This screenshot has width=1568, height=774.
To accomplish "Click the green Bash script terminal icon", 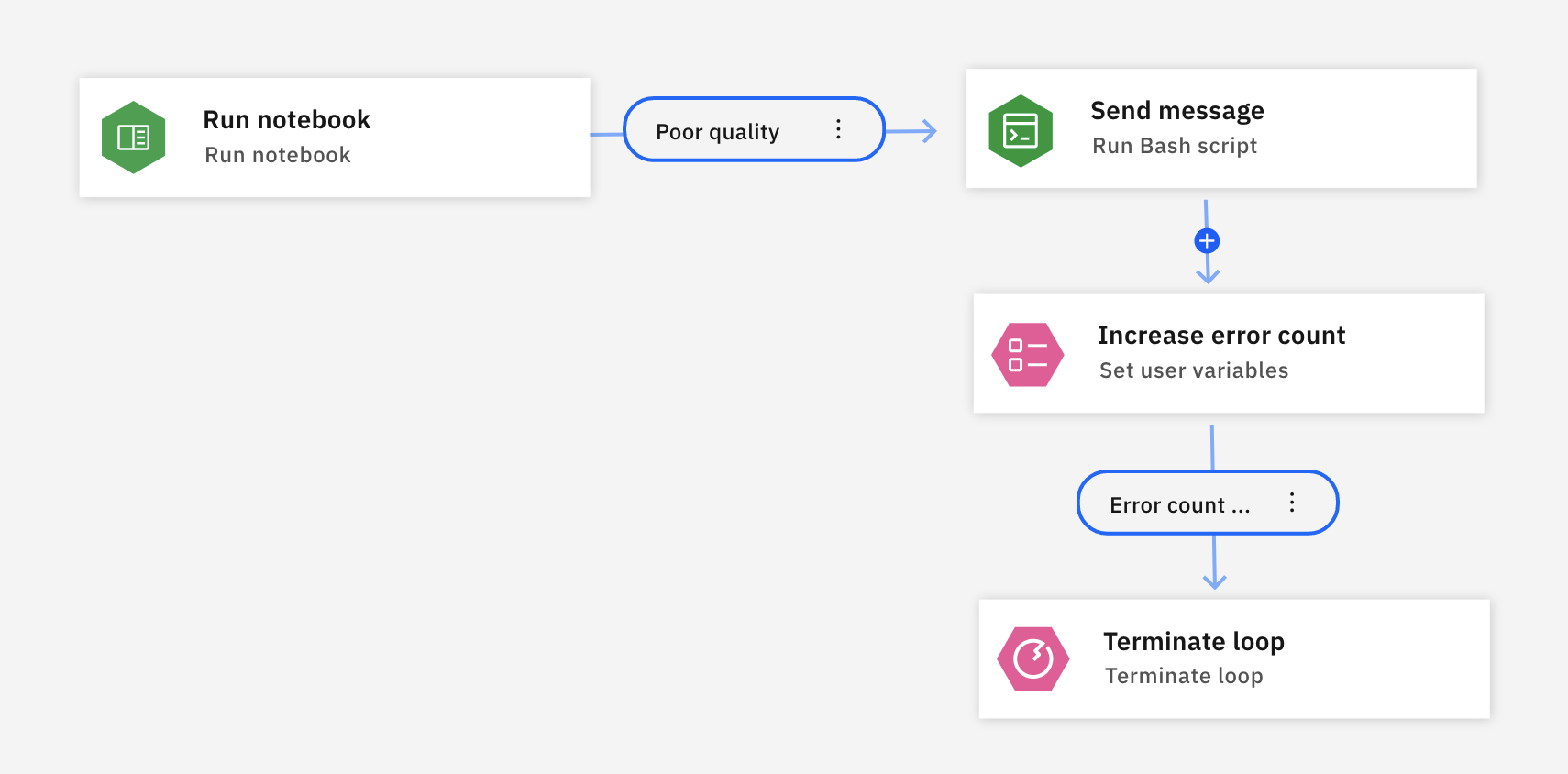I will pos(1021,131).
